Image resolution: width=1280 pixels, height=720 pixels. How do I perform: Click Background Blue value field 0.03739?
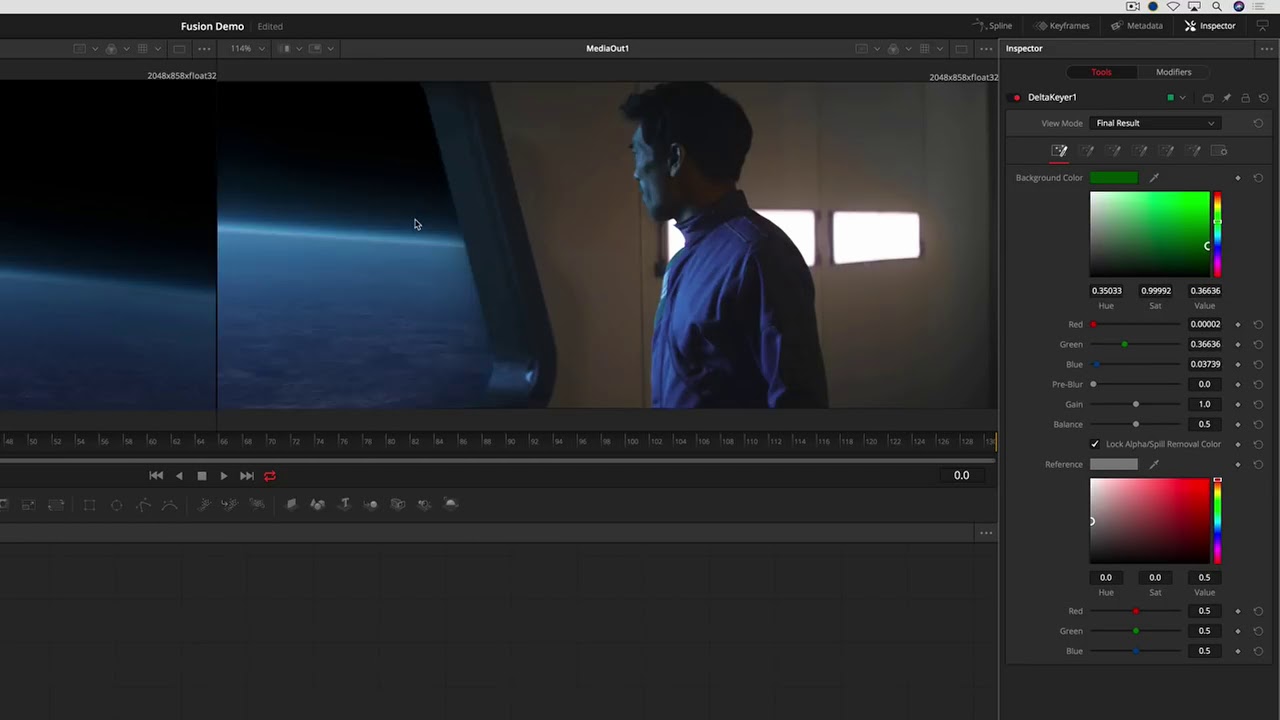pyautogui.click(x=1205, y=364)
